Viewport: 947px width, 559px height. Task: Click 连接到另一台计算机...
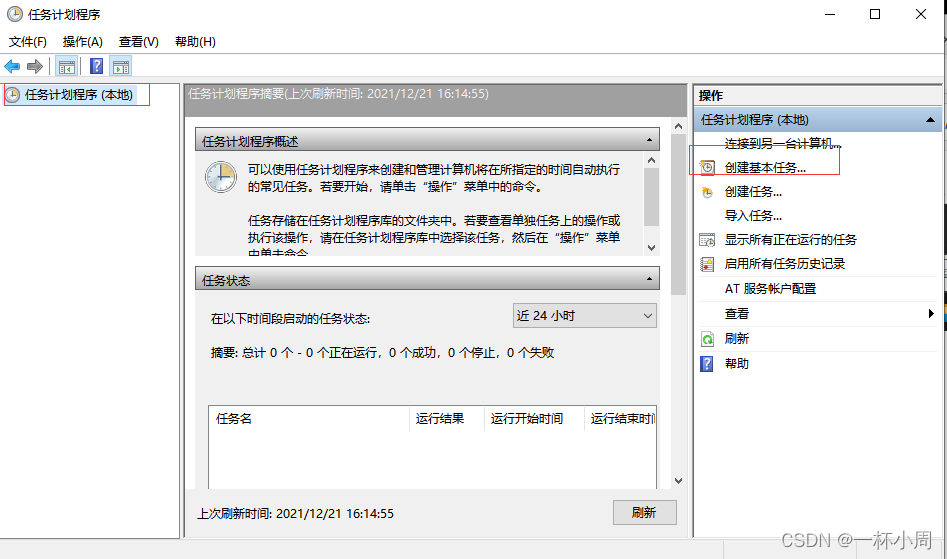pyautogui.click(x=783, y=144)
